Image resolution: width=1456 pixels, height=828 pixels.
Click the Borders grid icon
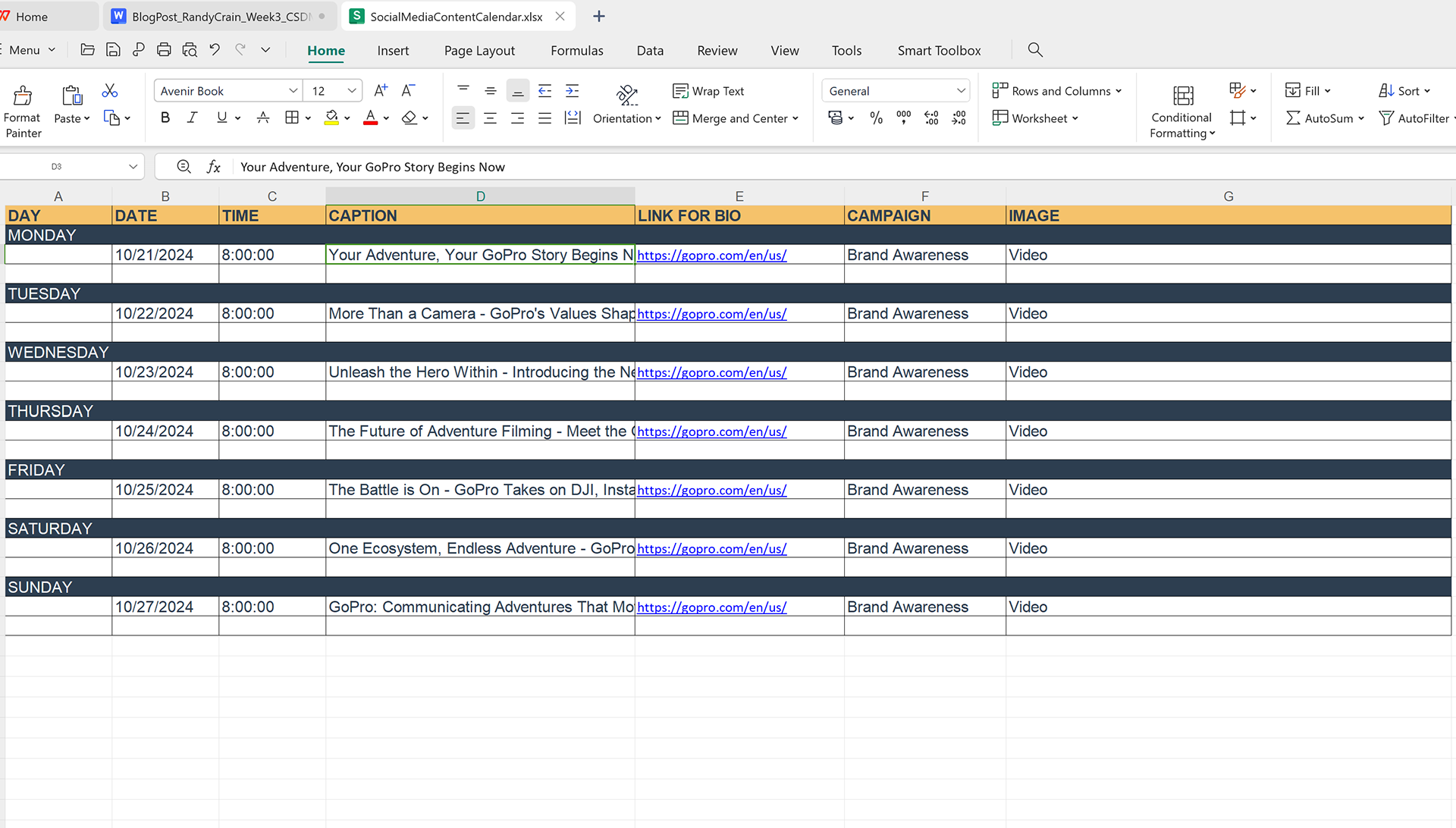(x=292, y=118)
